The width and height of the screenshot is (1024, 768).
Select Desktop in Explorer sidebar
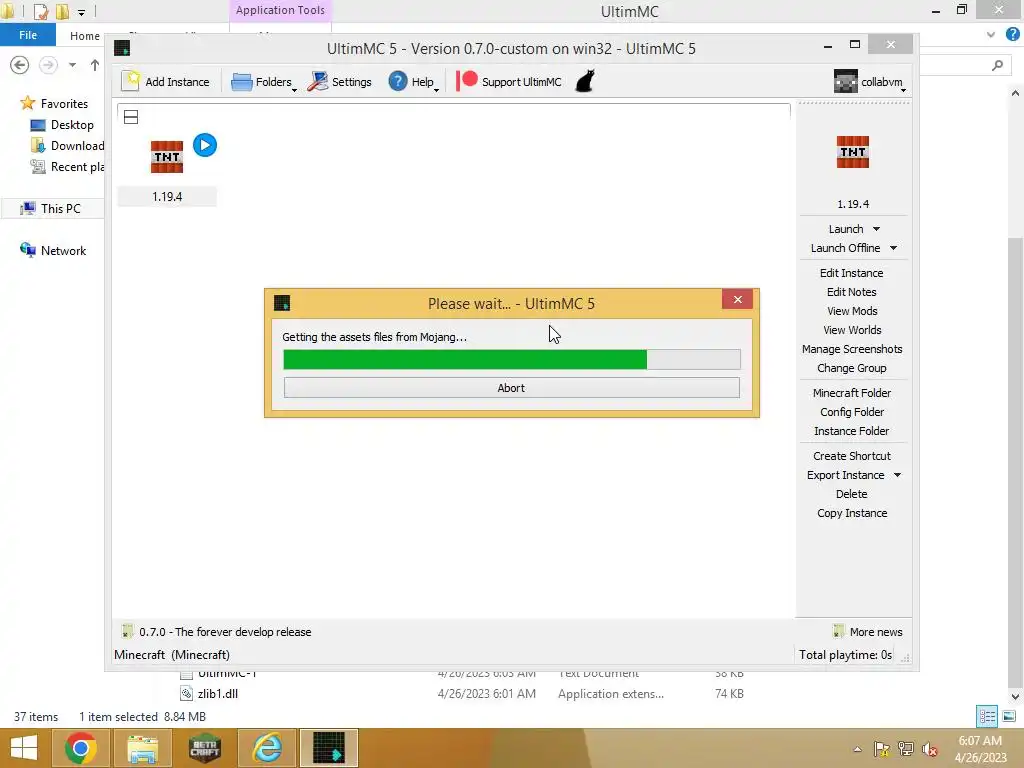coord(63,125)
